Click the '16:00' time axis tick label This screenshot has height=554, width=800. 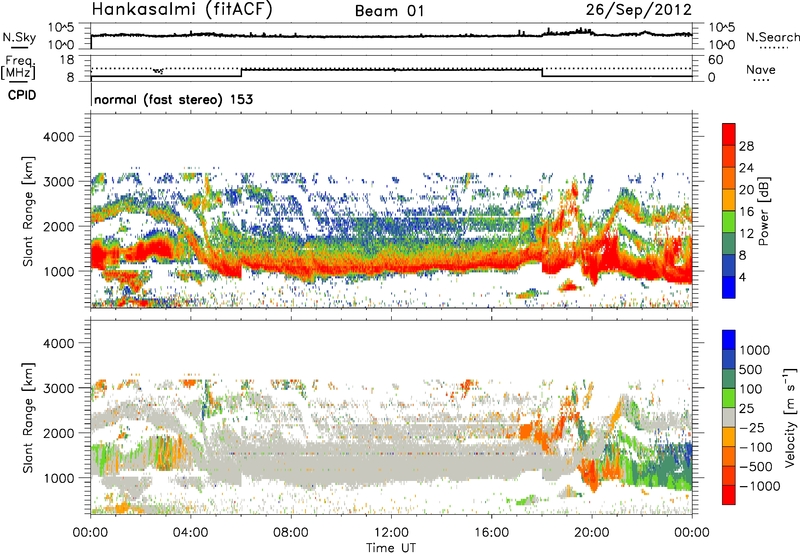point(491,533)
